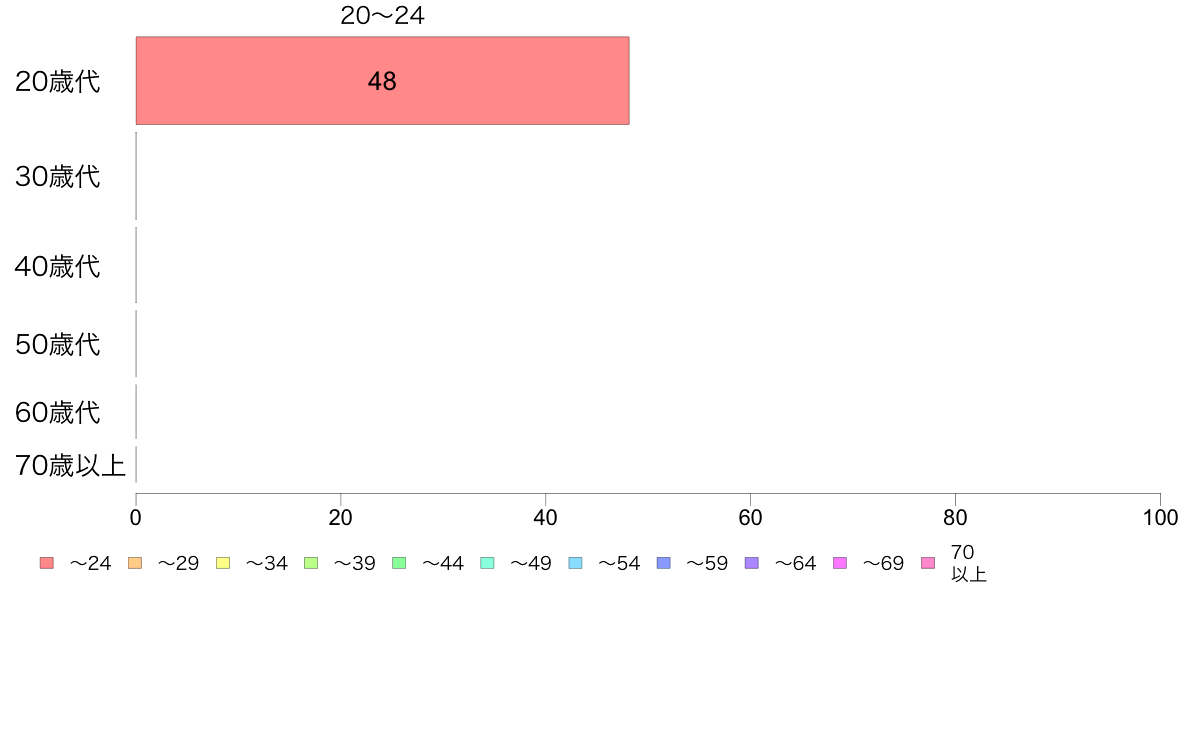Click the magenta ~69 legend swatch

point(839,563)
